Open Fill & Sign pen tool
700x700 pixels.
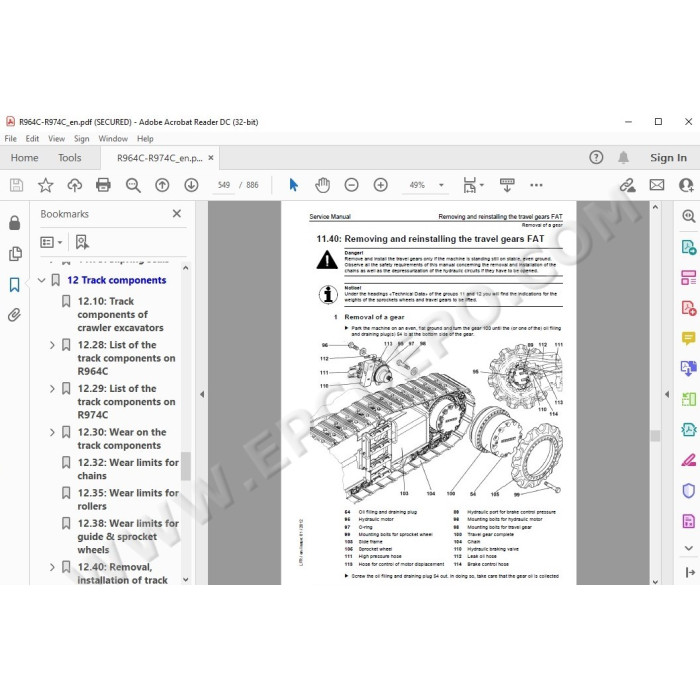[x=688, y=460]
